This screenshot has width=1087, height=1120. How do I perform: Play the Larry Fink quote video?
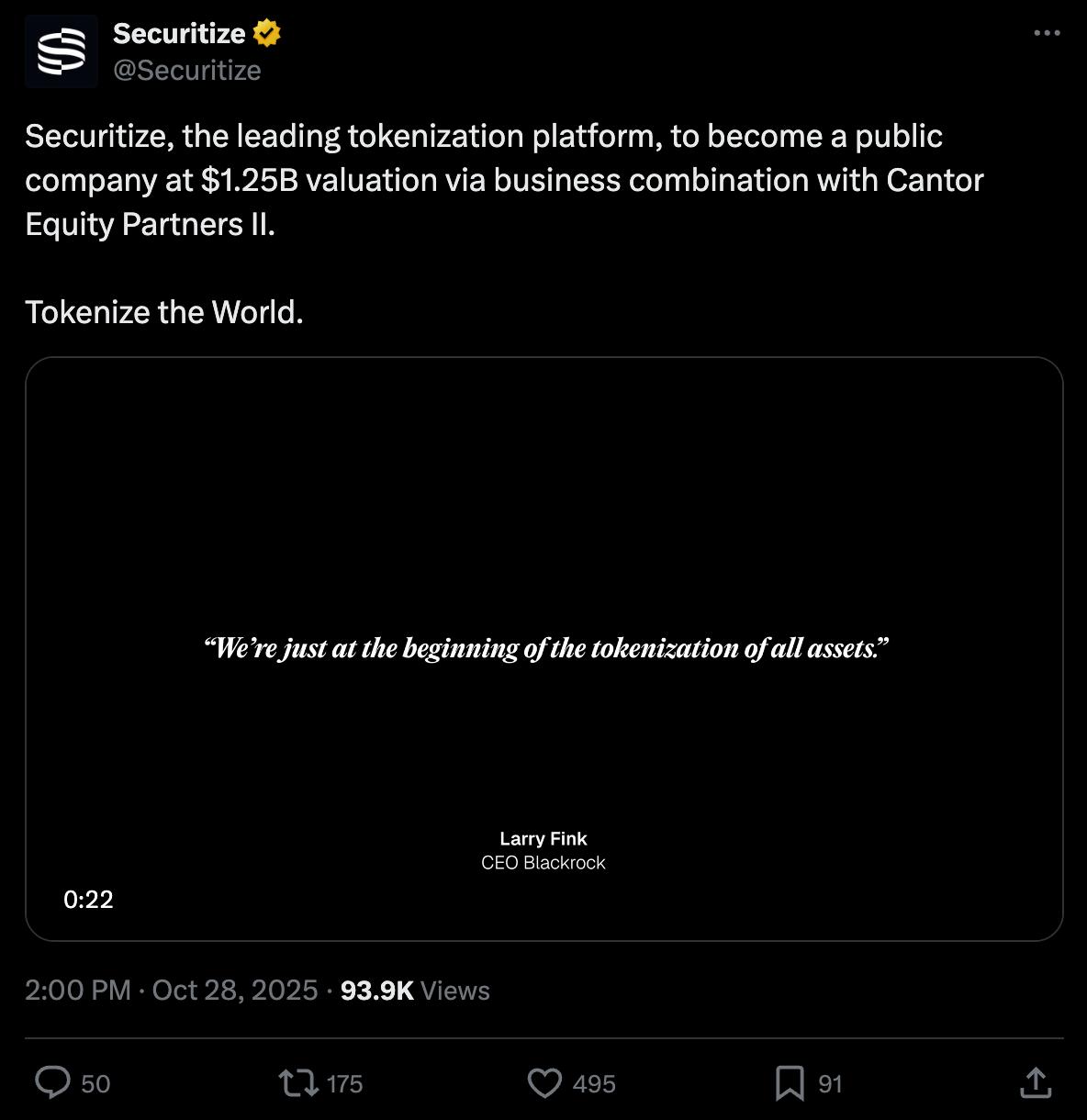tap(543, 551)
